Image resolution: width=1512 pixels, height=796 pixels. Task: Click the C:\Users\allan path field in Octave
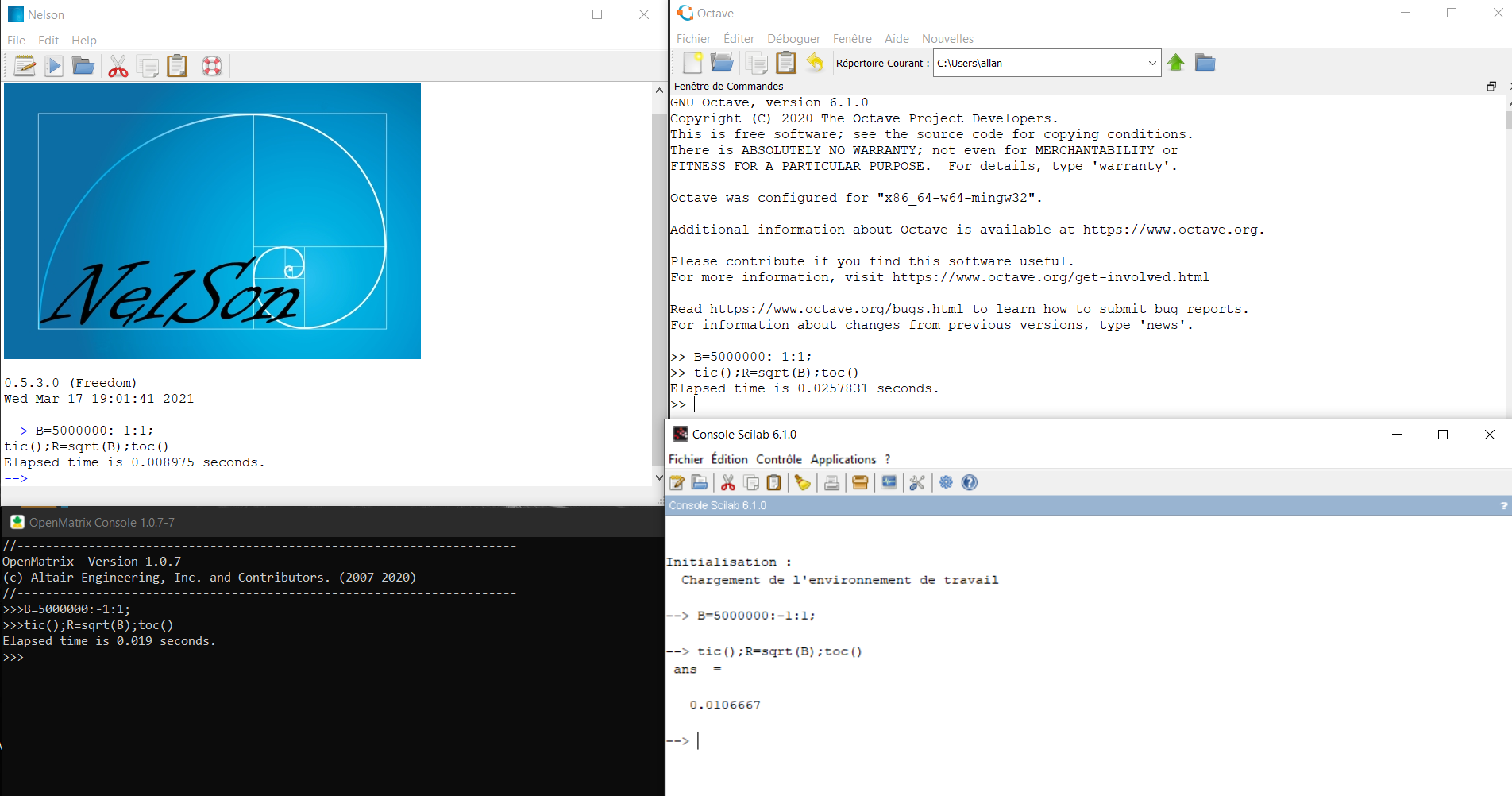(x=1039, y=63)
